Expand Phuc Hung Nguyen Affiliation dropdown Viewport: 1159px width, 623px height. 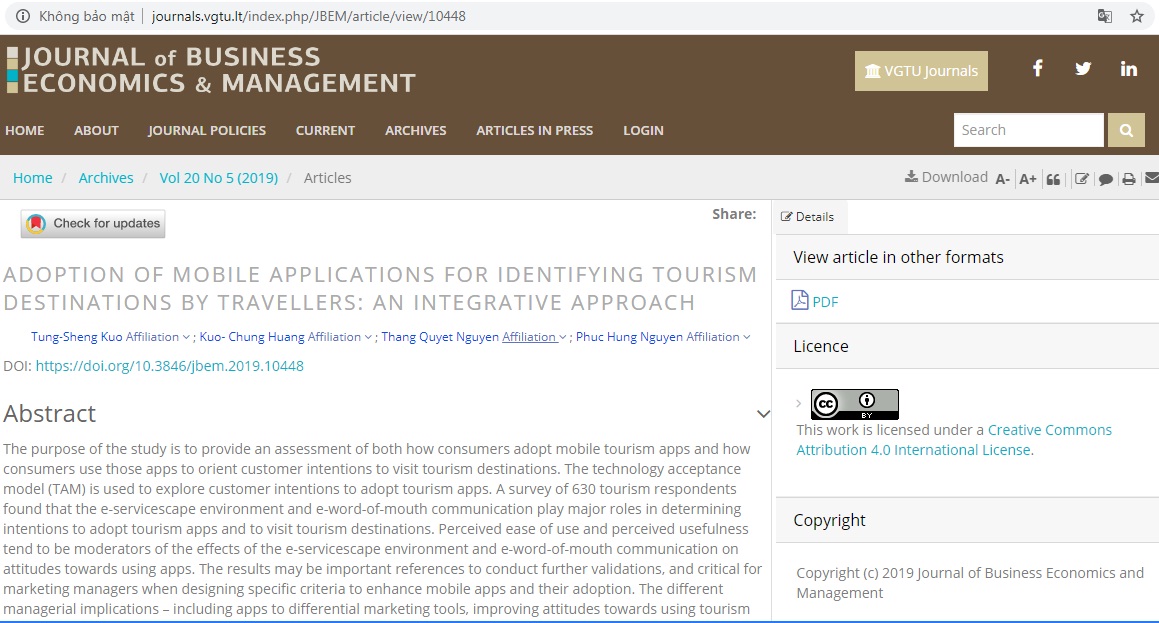point(718,337)
